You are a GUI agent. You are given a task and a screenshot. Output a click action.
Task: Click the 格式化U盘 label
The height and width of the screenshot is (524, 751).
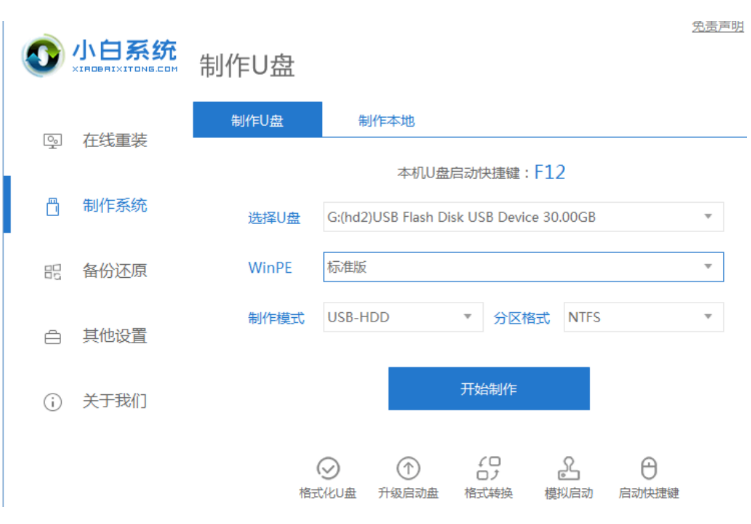tap(328, 493)
